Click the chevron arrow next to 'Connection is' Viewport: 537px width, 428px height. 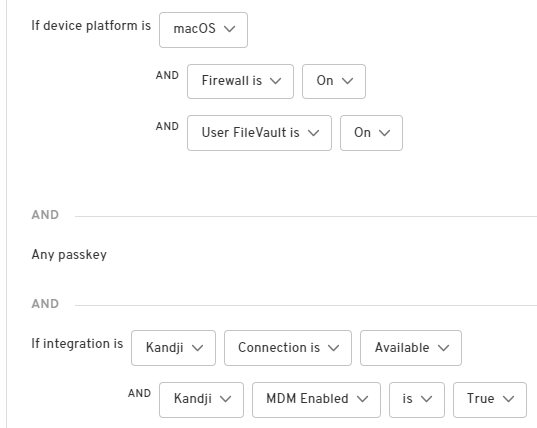(x=333, y=348)
